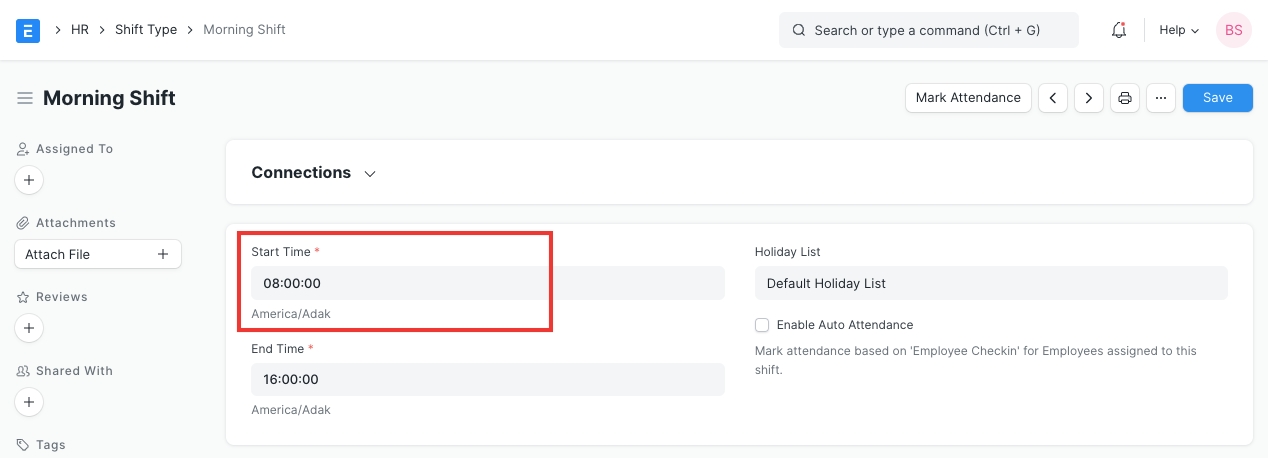Click the Attach File button
Image resolution: width=1268 pixels, height=458 pixels.
coord(97,254)
